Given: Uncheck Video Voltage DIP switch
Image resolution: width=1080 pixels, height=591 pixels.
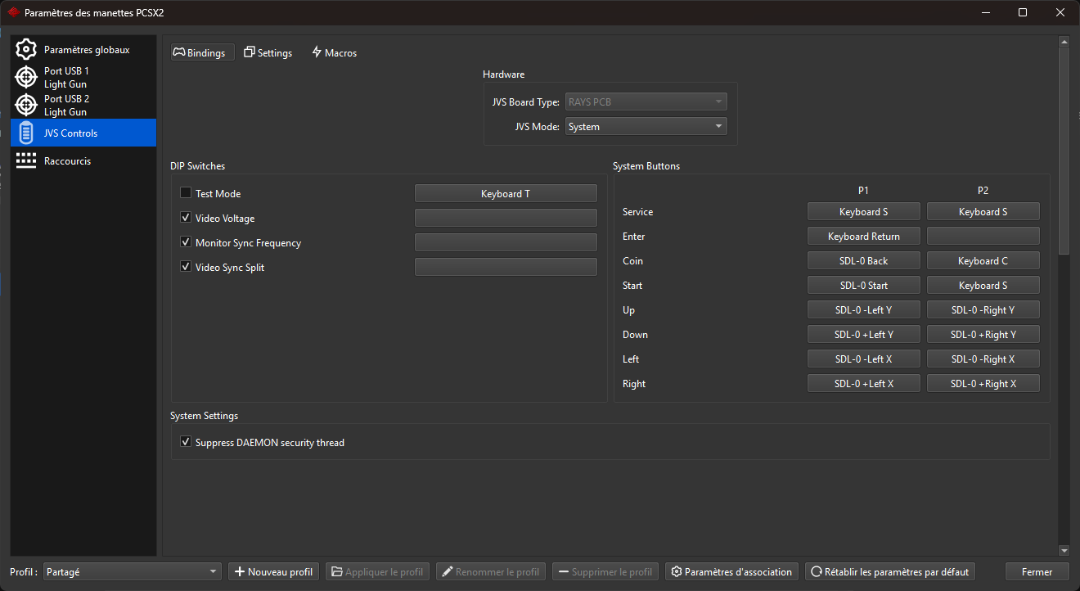Looking at the screenshot, I should pyautogui.click(x=185, y=218).
